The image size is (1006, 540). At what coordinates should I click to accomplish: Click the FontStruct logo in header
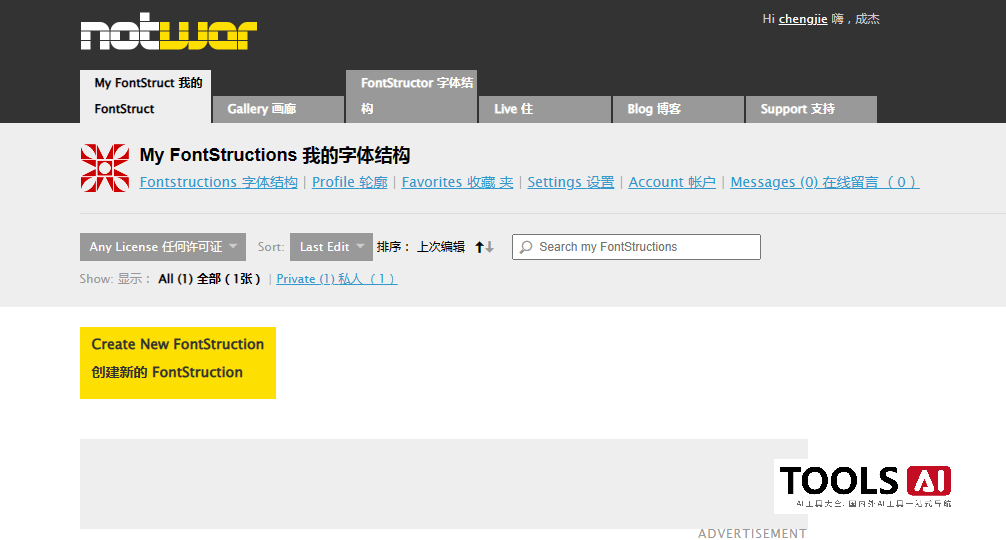pos(169,34)
